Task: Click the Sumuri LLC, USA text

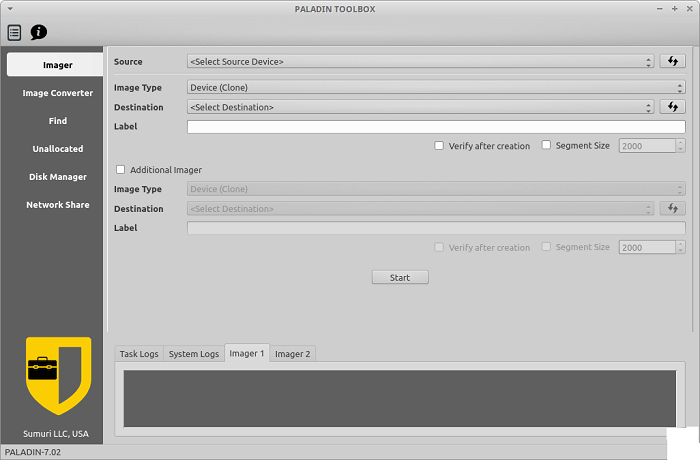Action: click(x=56, y=434)
